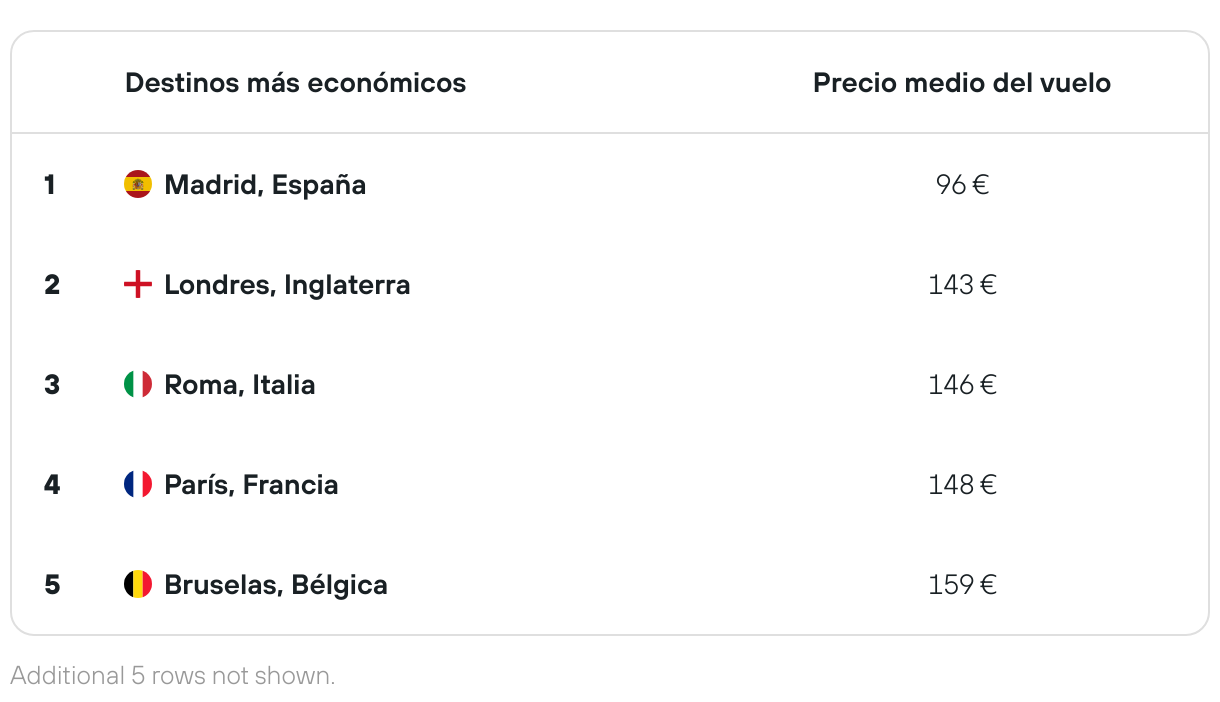This screenshot has width=1220, height=702.
Task: Select the París, Francia destination
Action: (251, 485)
